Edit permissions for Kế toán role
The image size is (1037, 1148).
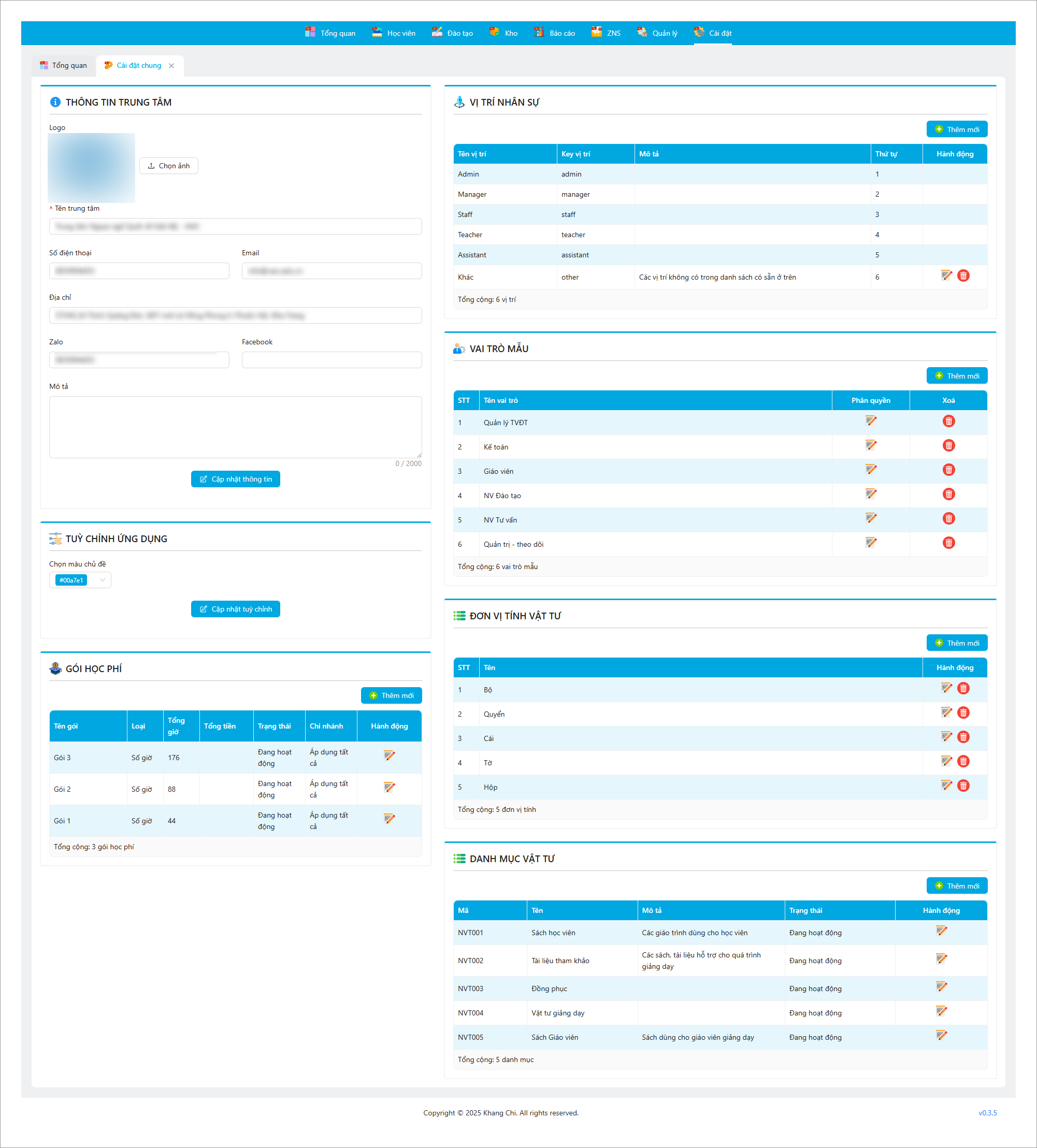871,446
